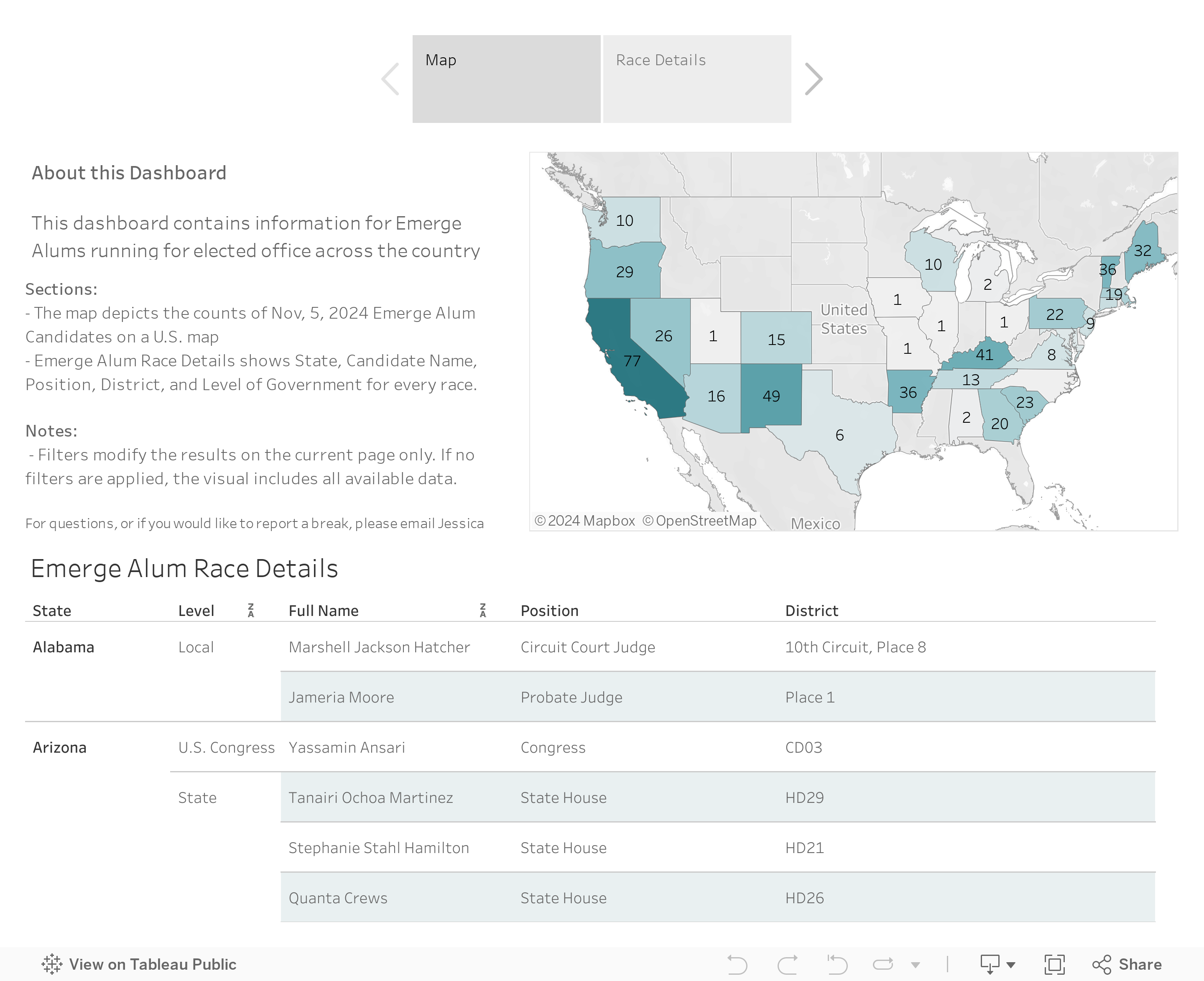Select Maine labeled 32 on the map
The image size is (1204, 981).
[1143, 250]
